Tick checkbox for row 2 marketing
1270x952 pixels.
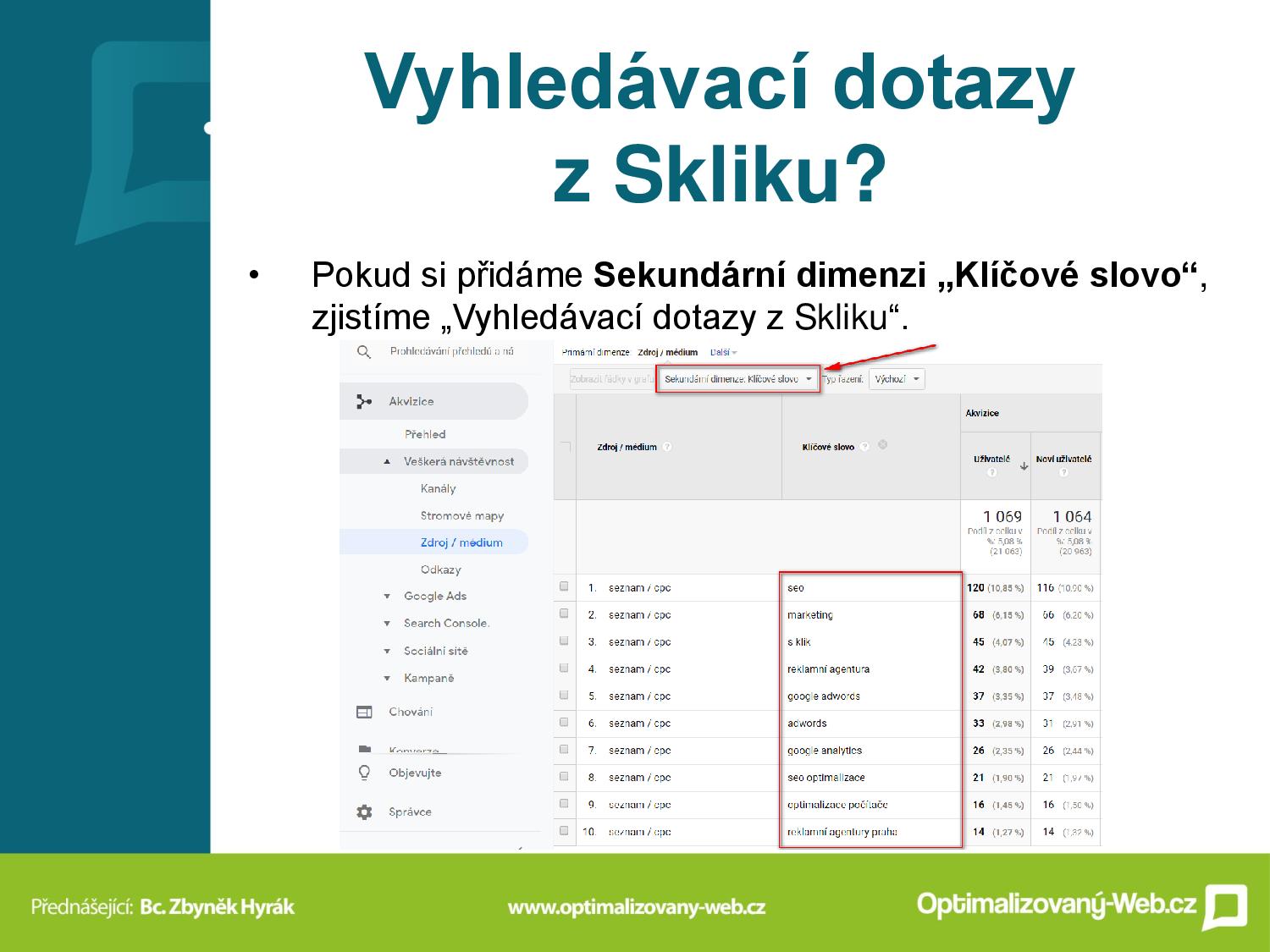pos(564,614)
